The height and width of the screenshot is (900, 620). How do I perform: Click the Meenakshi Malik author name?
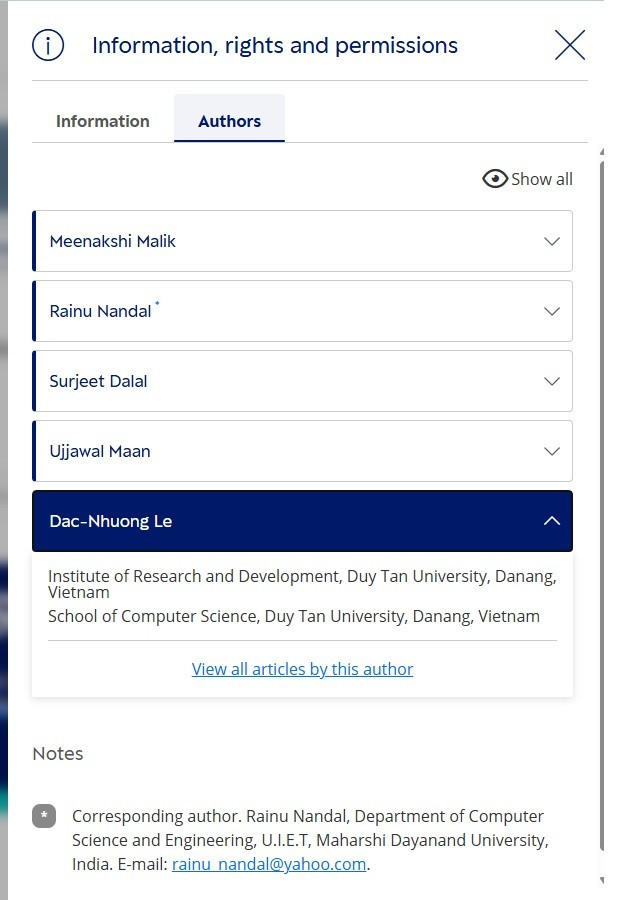pyautogui.click(x=113, y=241)
